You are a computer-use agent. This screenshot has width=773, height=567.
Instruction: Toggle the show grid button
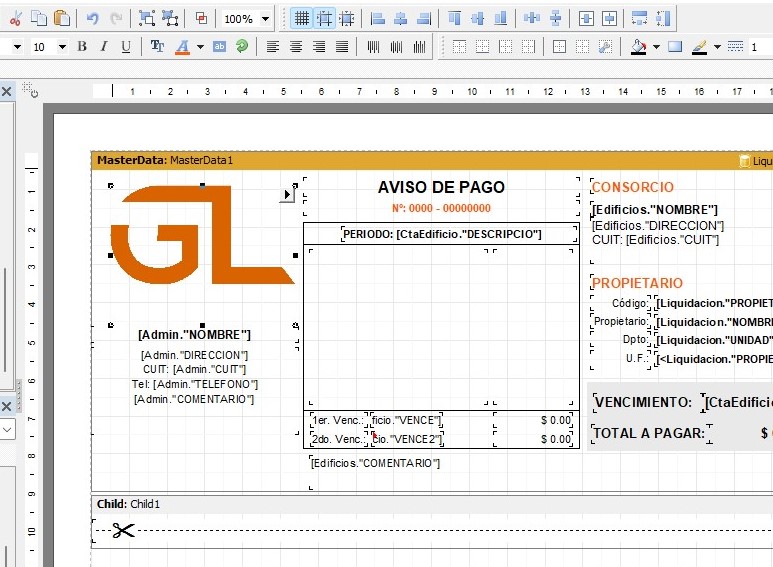point(302,18)
